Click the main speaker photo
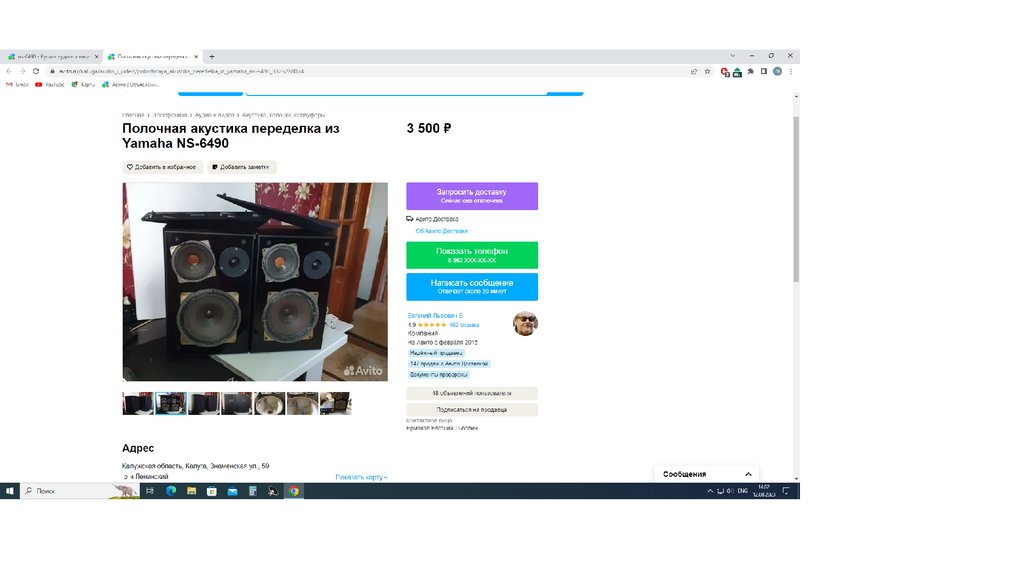This screenshot has height=576, width=1024. 255,281
